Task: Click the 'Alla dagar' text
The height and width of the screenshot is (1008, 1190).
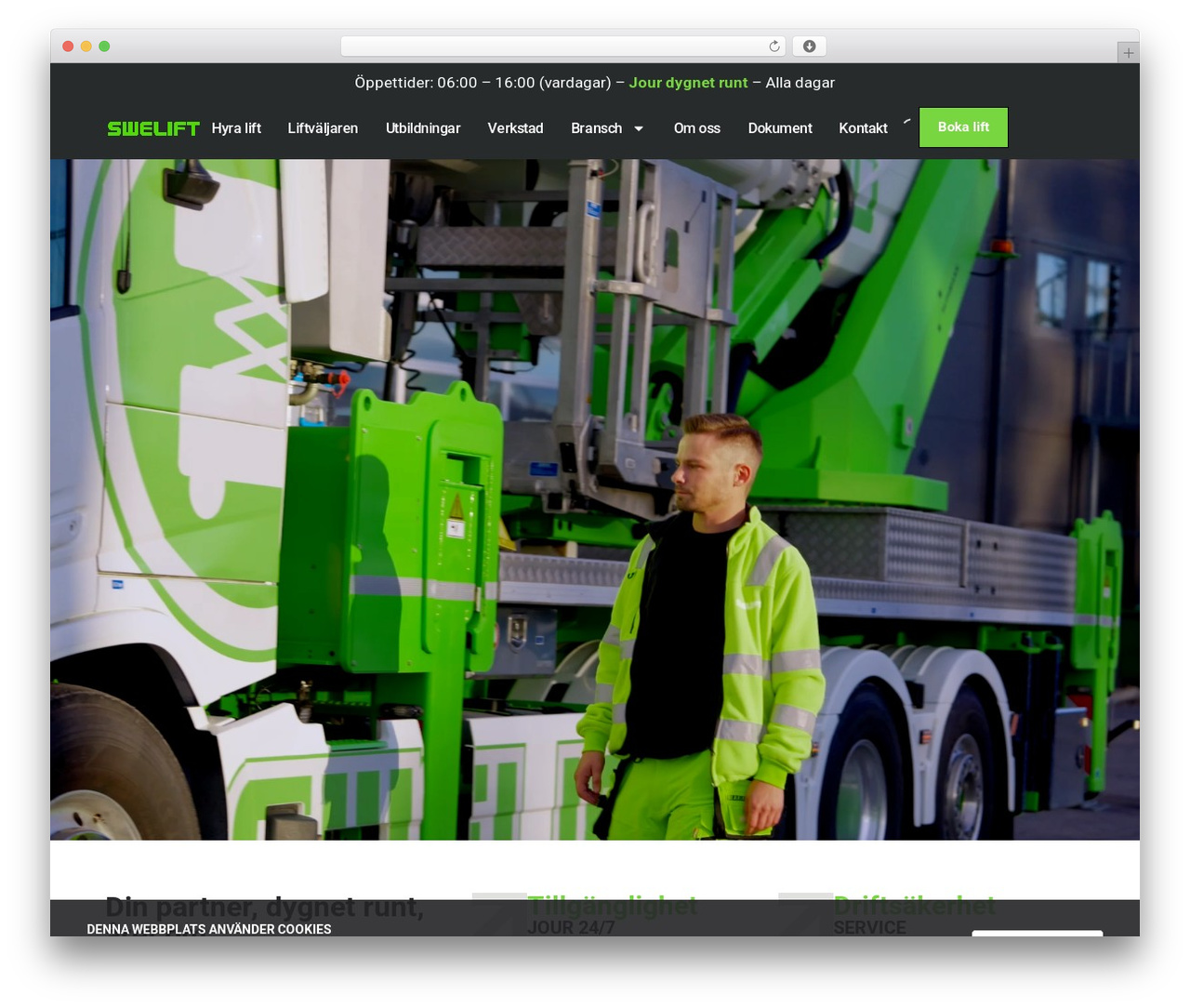Action: point(800,83)
